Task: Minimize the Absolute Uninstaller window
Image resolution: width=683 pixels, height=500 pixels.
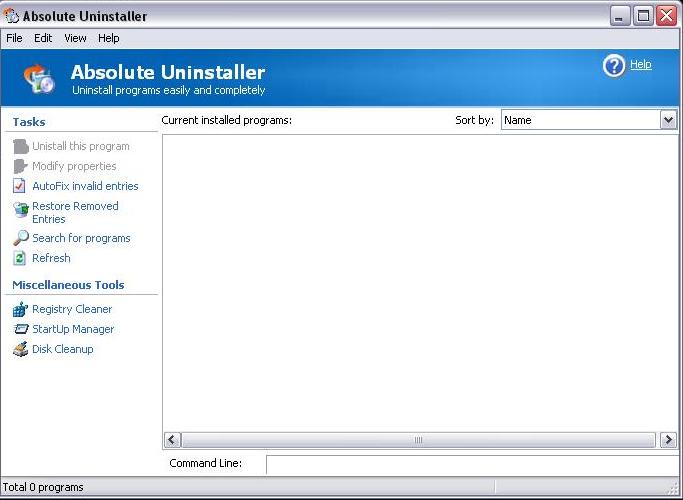Action: pos(619,16)
